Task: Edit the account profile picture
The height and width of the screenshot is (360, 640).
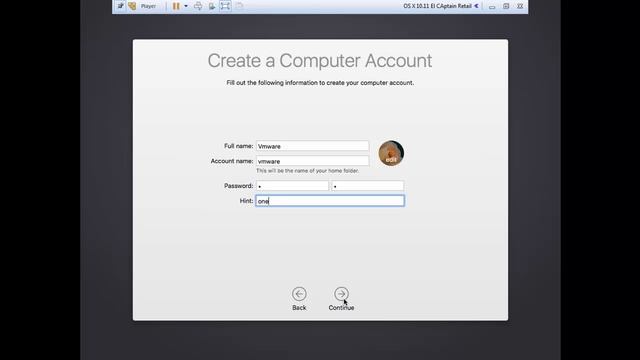Action: [x=391, y=153]
